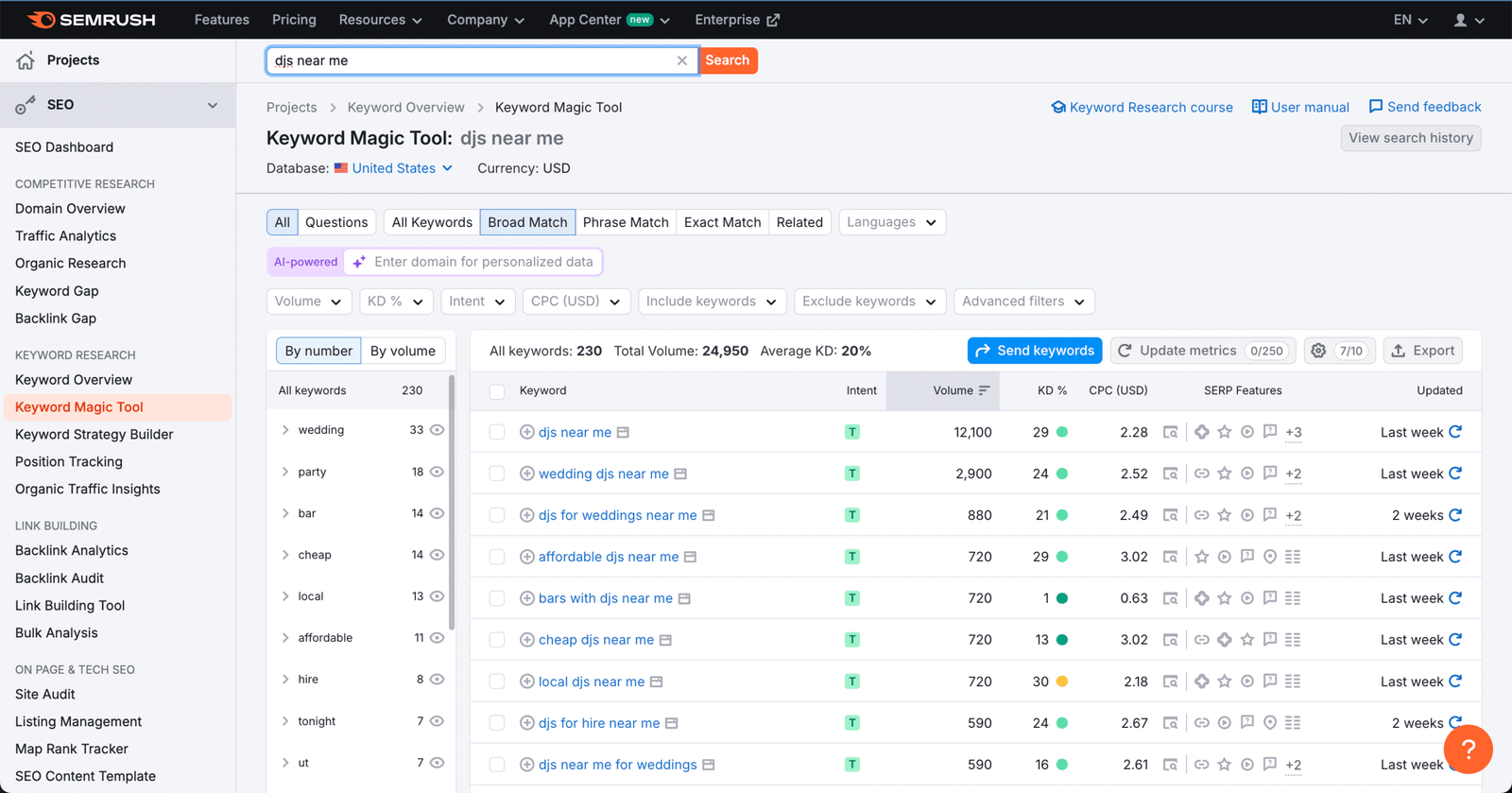Refresh metrics for 'cheap djs near me' row
The width and height of the screenshot is (1512, 793).
pyautogui.click(x=1455, y=640)
